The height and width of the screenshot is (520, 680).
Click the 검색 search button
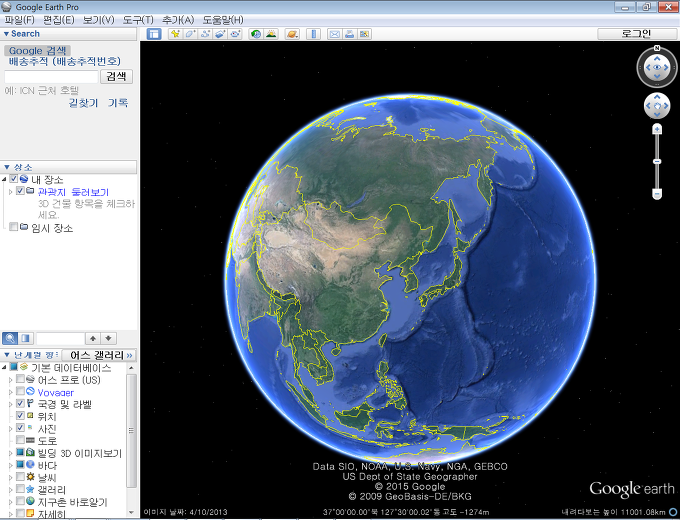click(116, 77)
